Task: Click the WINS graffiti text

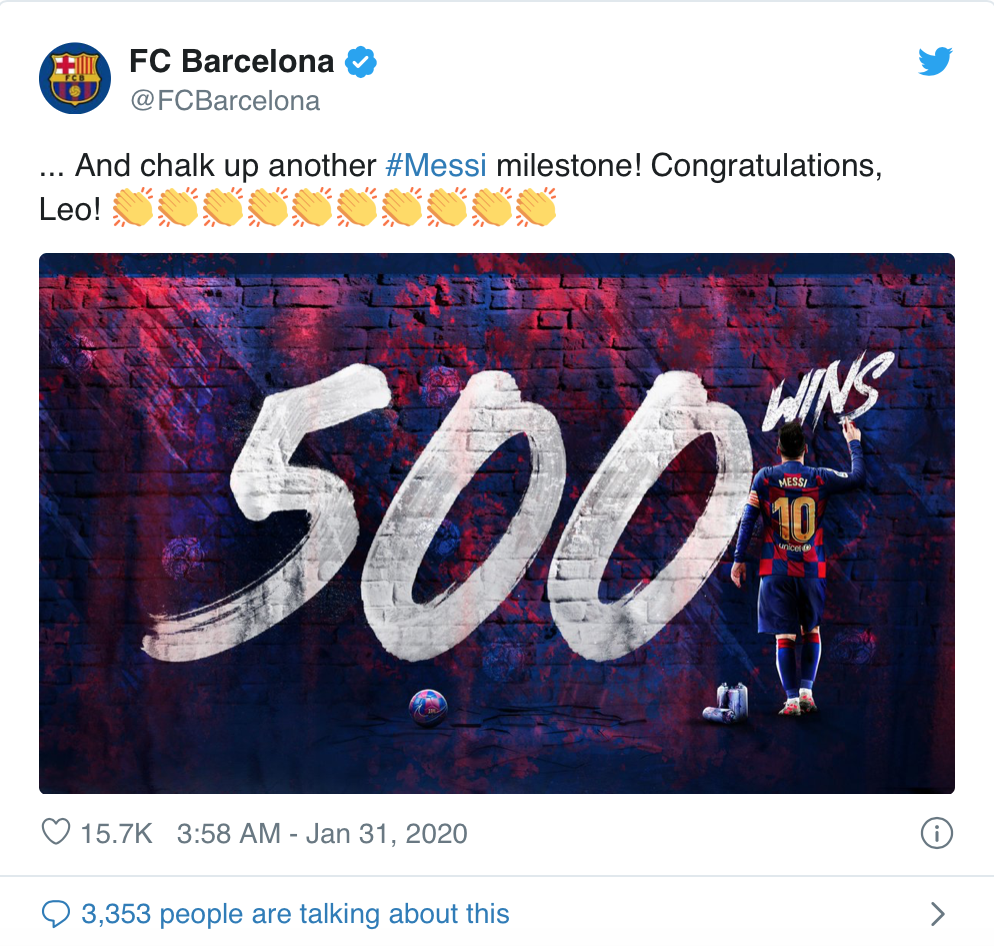Action: [x=826, y=391]
